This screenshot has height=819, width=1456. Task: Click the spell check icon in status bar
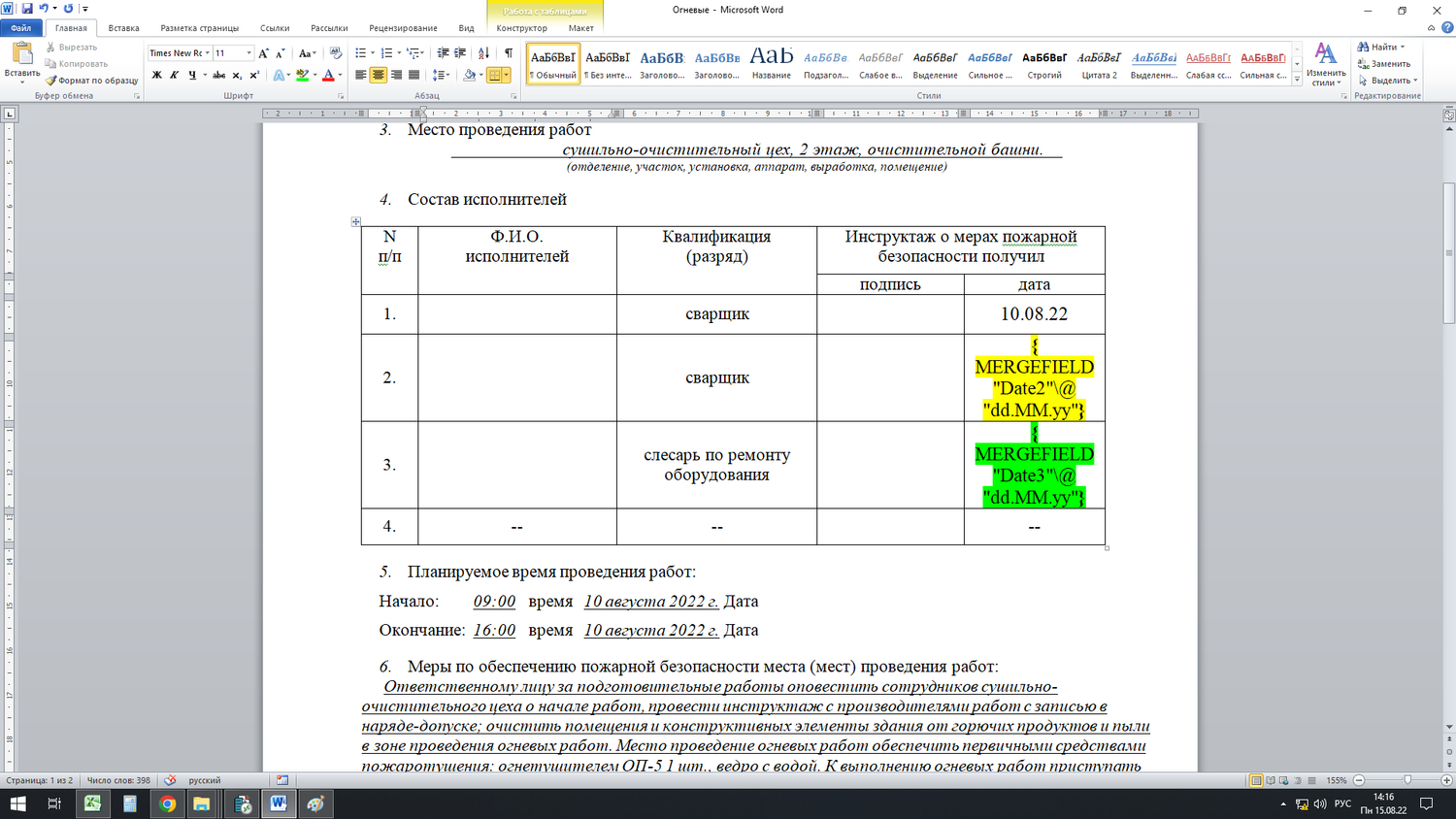[x=170, y=780]
